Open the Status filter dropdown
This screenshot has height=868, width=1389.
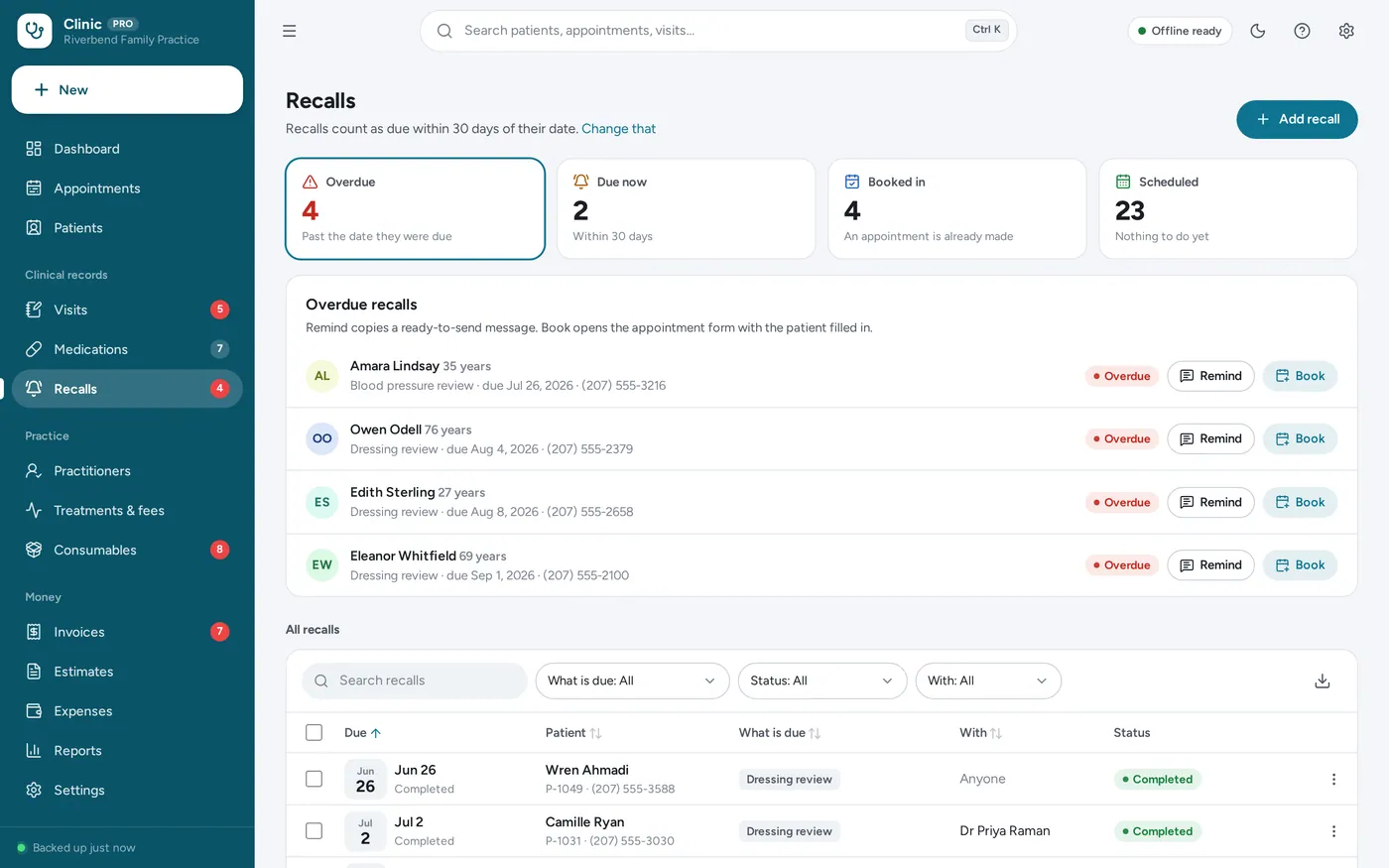[822, 681]
